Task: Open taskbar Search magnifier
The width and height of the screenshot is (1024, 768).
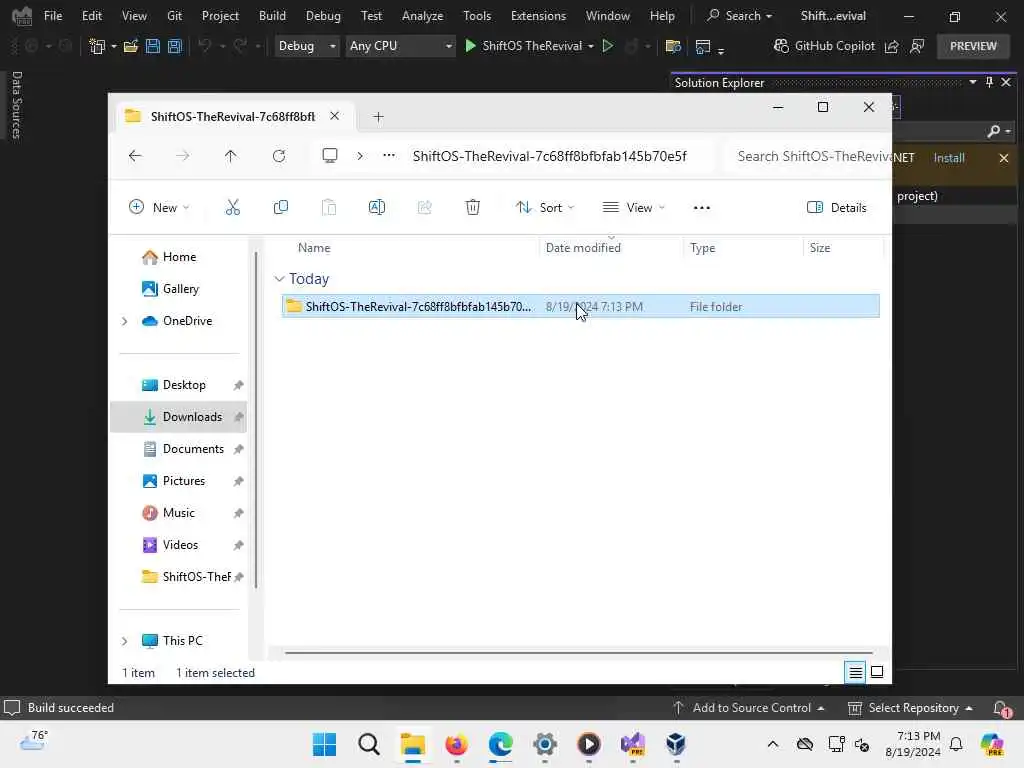Action: (x=369, y=744)
